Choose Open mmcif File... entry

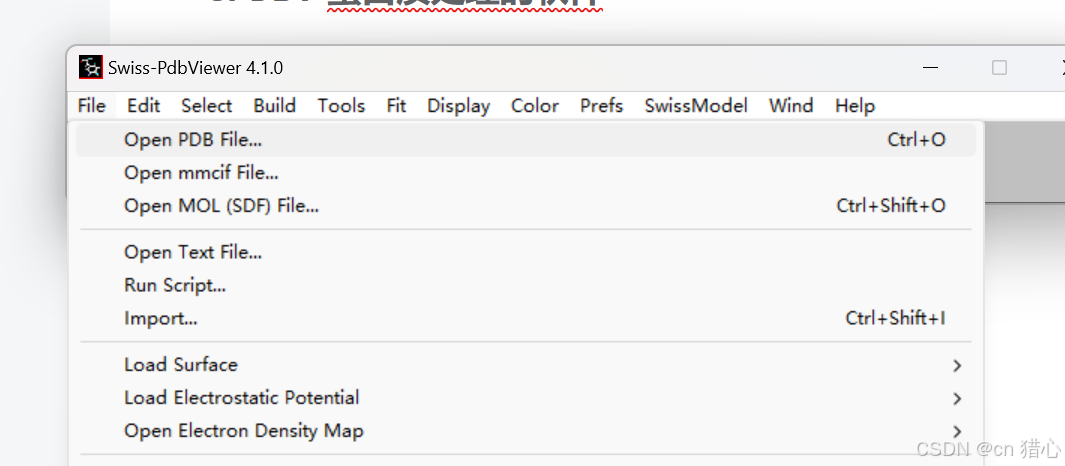526,173
